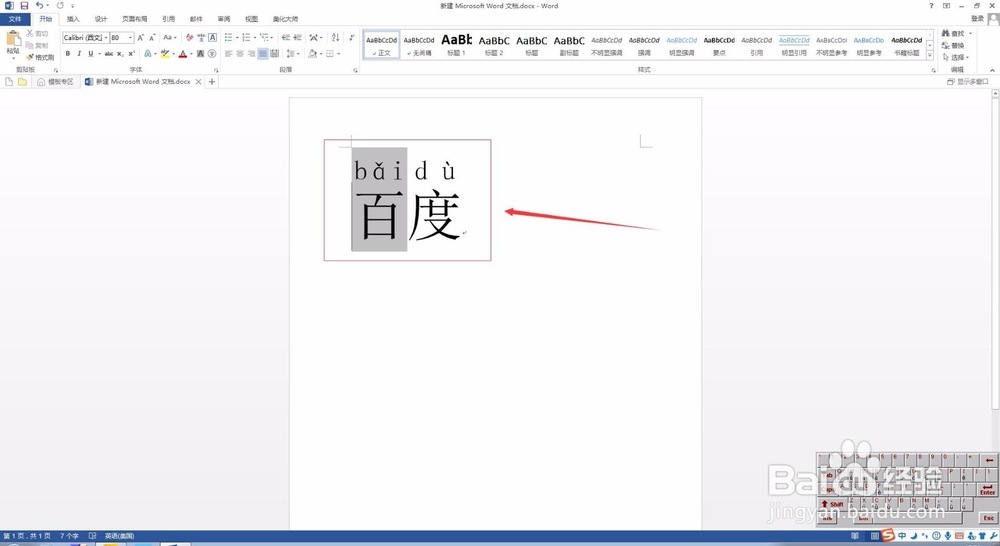This screenshot has width=1000, height=546.
Task: Expand the Styles gallery more arrow
Action: click(x=930, y=56)
